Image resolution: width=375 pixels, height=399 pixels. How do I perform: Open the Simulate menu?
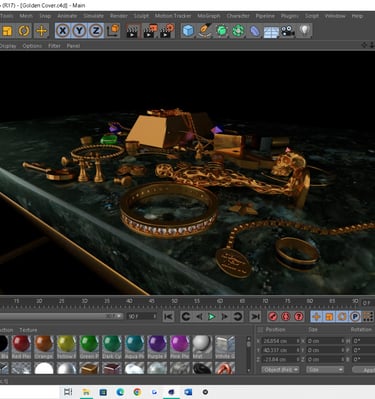[94, 16]
